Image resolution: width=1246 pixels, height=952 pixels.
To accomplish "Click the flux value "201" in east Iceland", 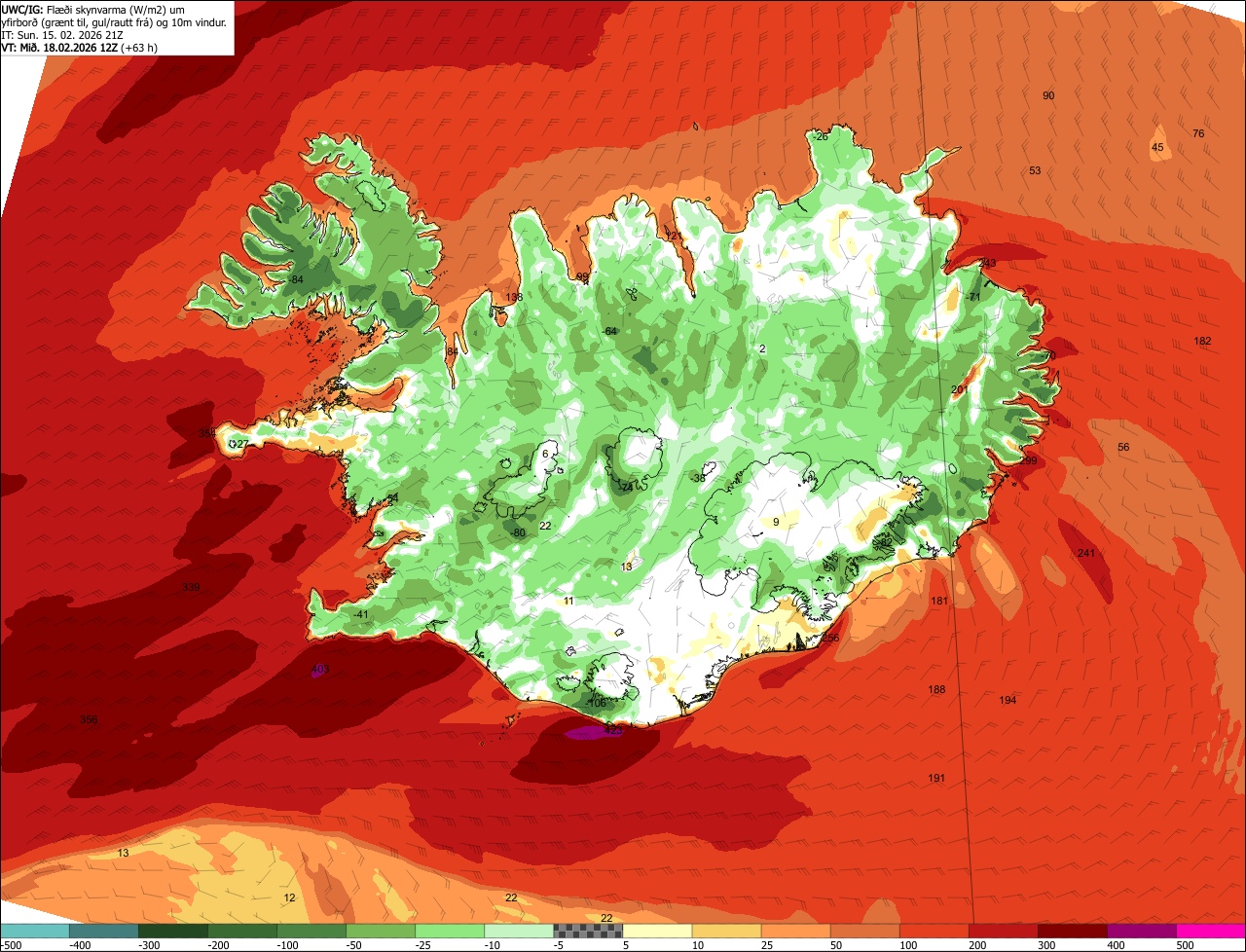I will (960, 389).
